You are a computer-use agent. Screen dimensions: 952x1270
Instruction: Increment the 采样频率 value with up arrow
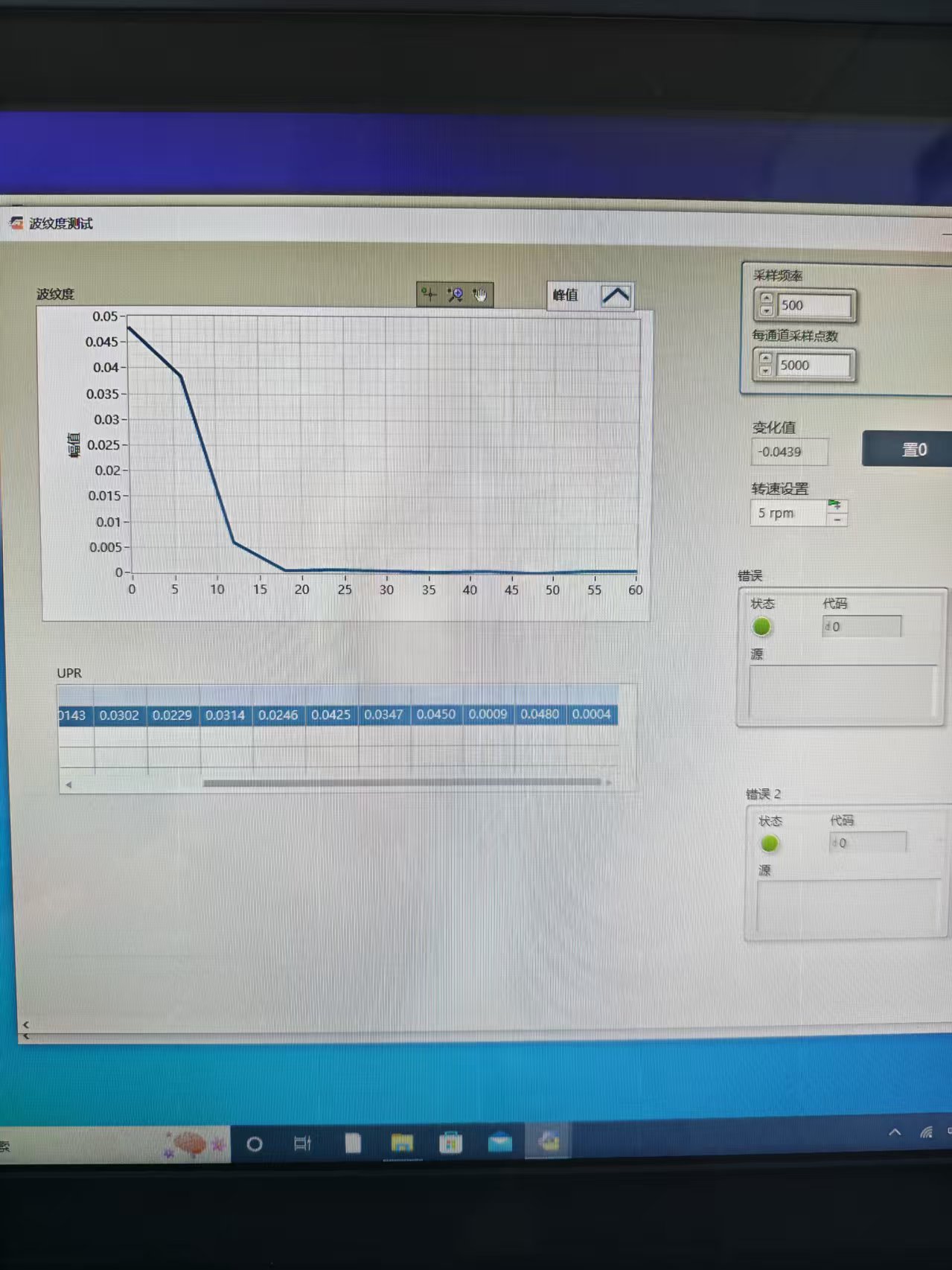(766, 299)
